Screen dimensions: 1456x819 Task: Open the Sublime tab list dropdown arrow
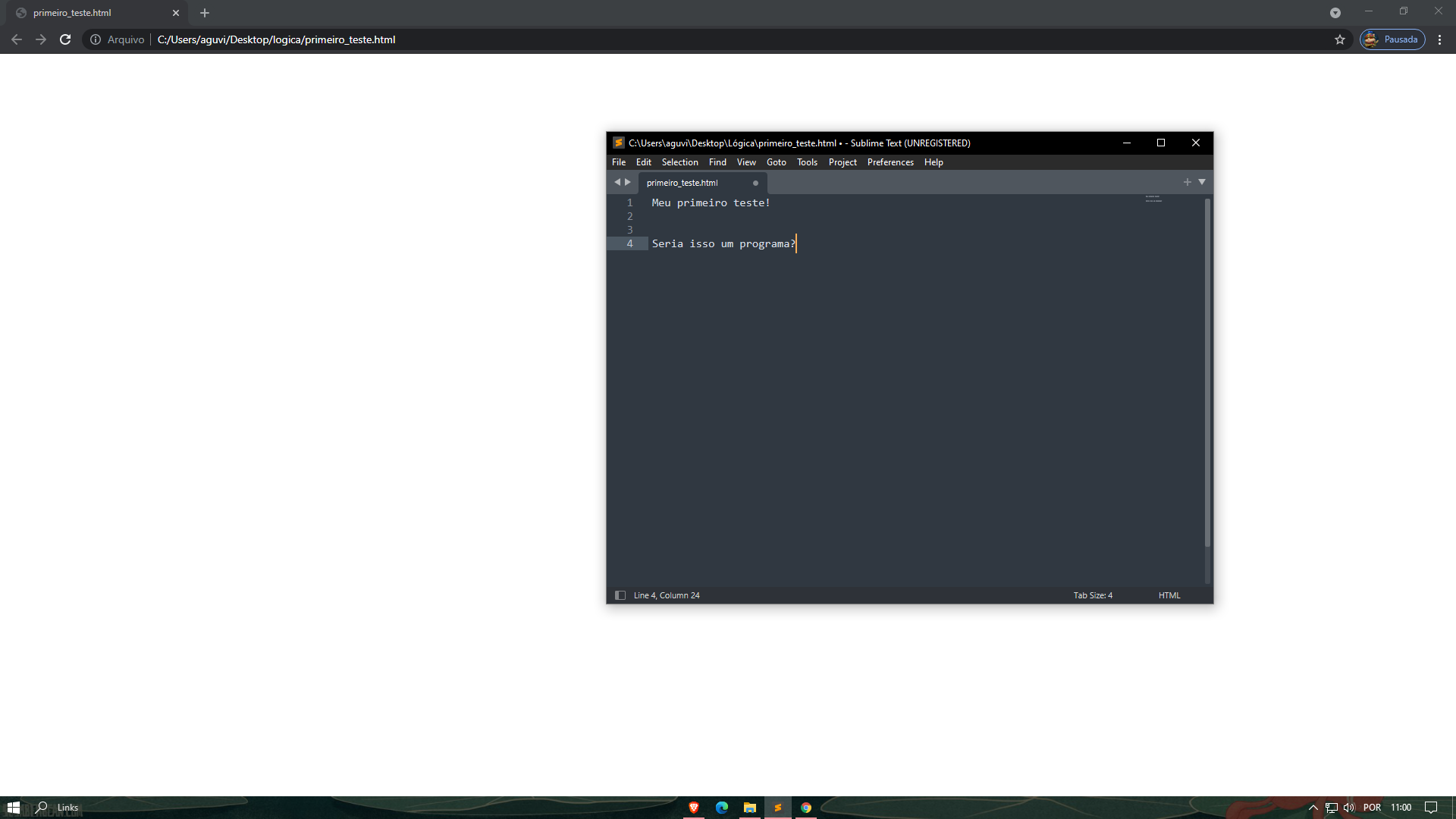pos(1202,182)
